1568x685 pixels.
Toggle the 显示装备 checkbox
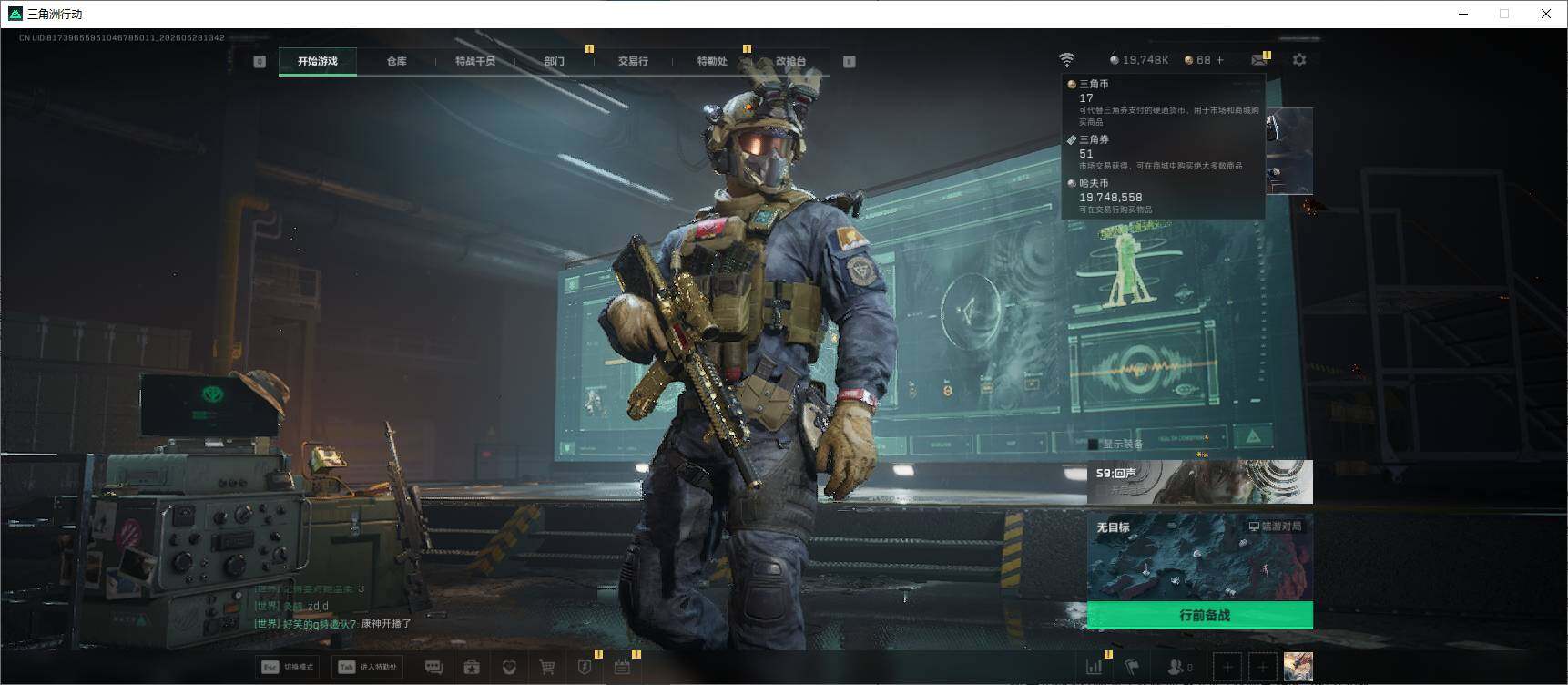pos(1094,445)
